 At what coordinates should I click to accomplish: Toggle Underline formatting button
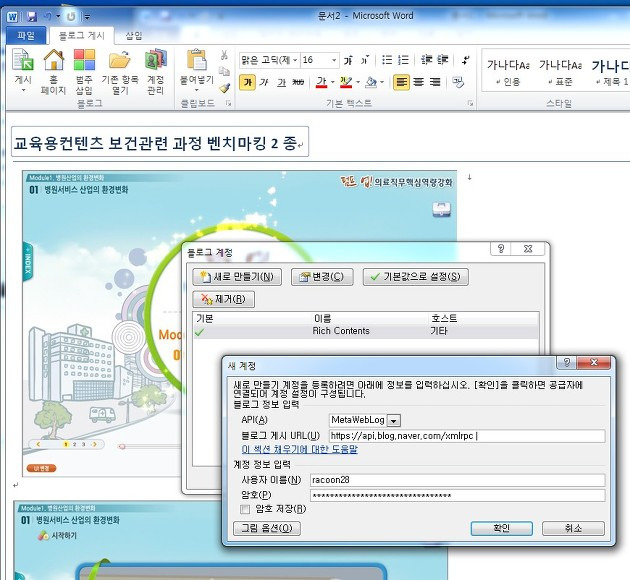point(281,82)
